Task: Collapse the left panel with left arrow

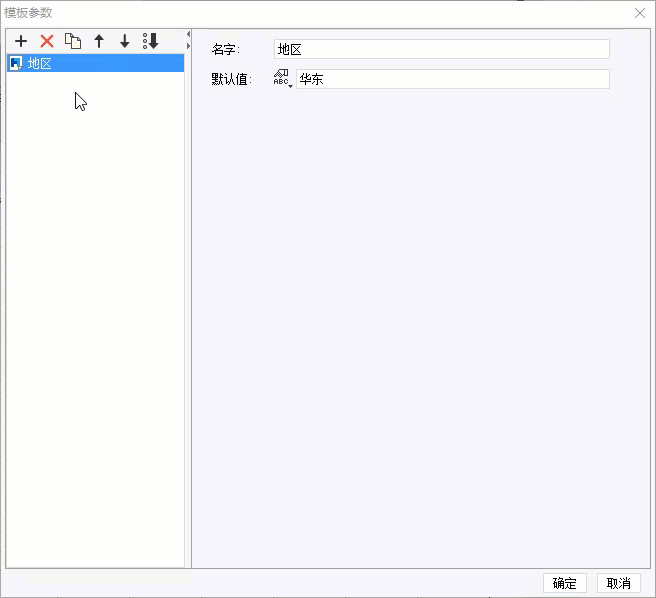Action: [x=188, y=34]
